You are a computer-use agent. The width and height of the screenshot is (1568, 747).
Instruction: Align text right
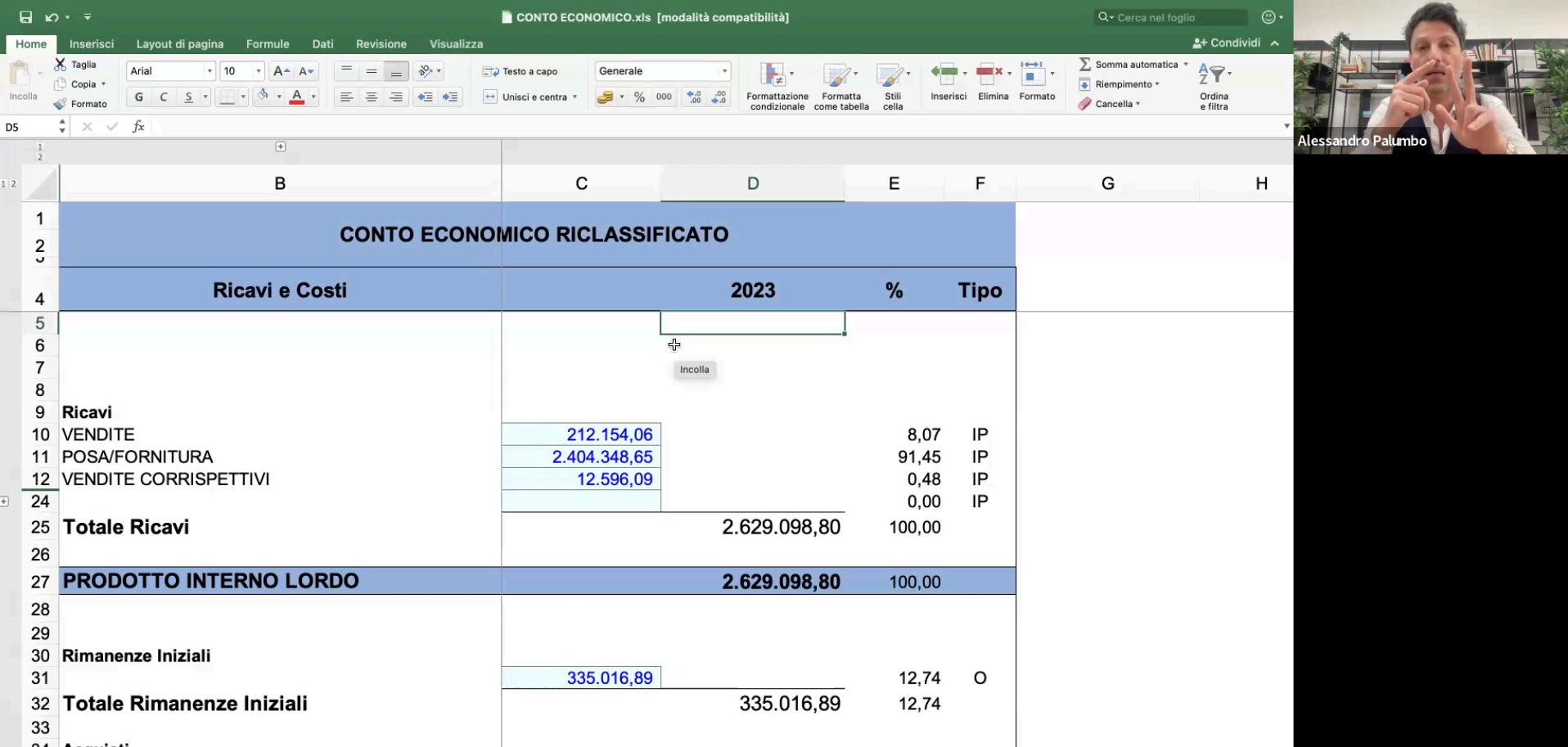pyautogui.click(x=396, y=97)
